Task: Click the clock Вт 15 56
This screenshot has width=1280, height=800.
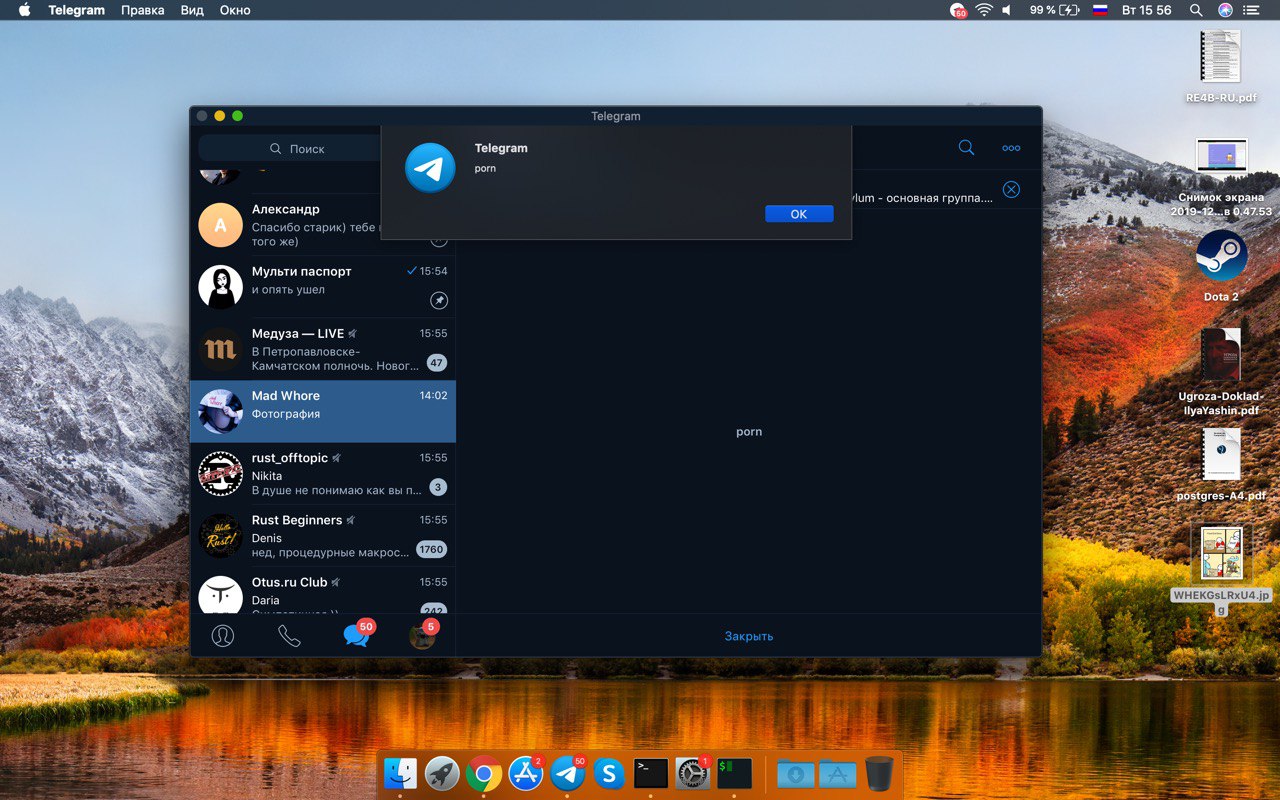Action: [1146, 10]
